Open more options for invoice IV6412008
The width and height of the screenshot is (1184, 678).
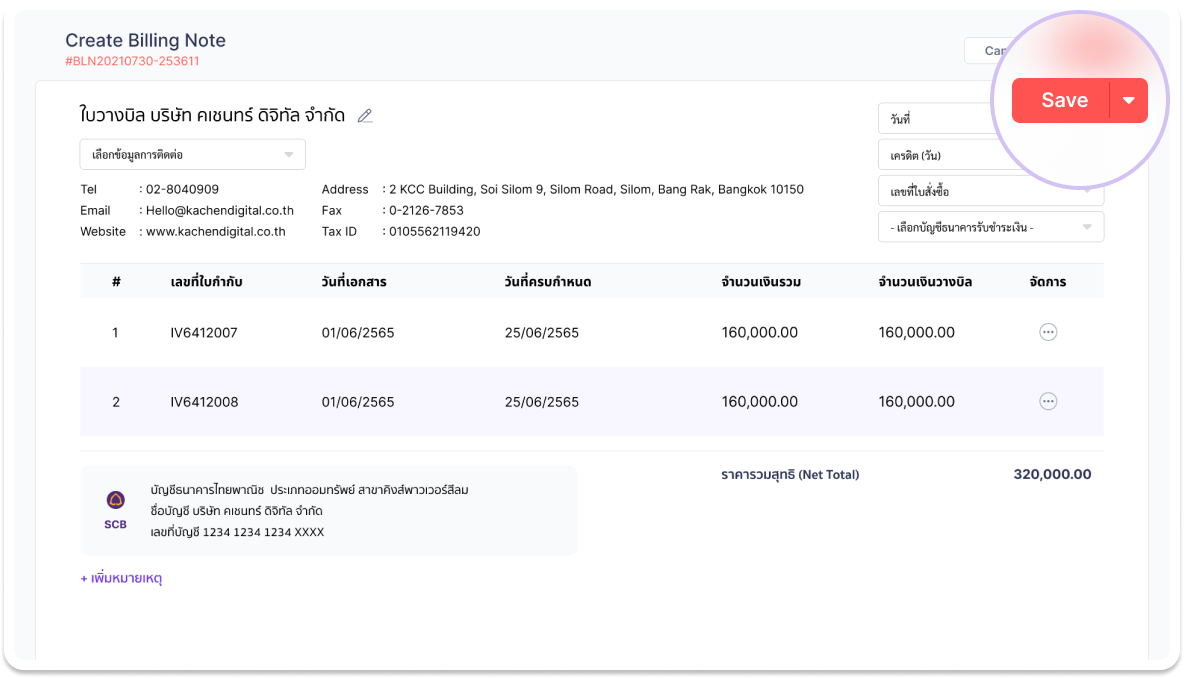point(1048,401)
